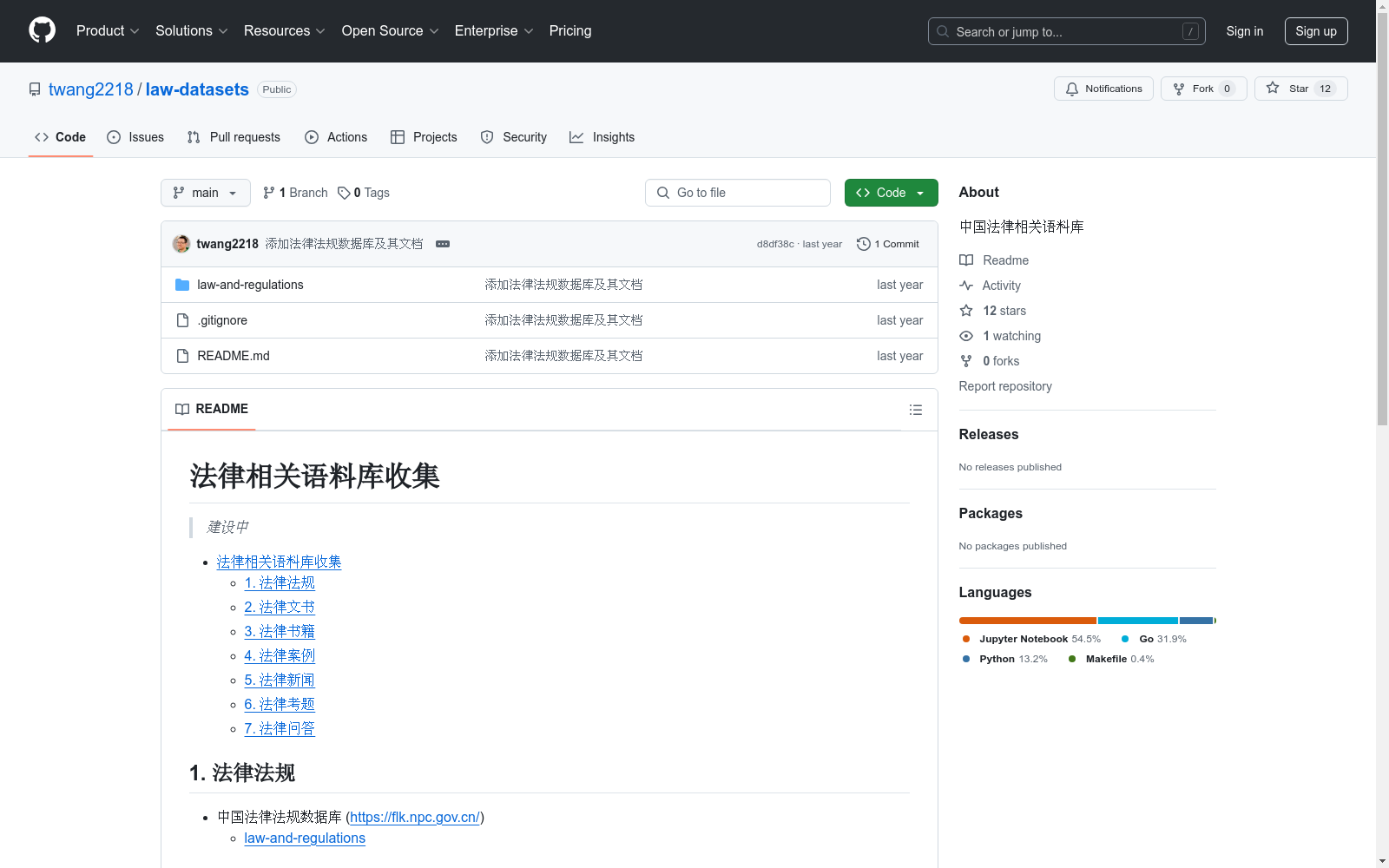
Task: Open the Enterprise dropdown
Action: (493, 30)
